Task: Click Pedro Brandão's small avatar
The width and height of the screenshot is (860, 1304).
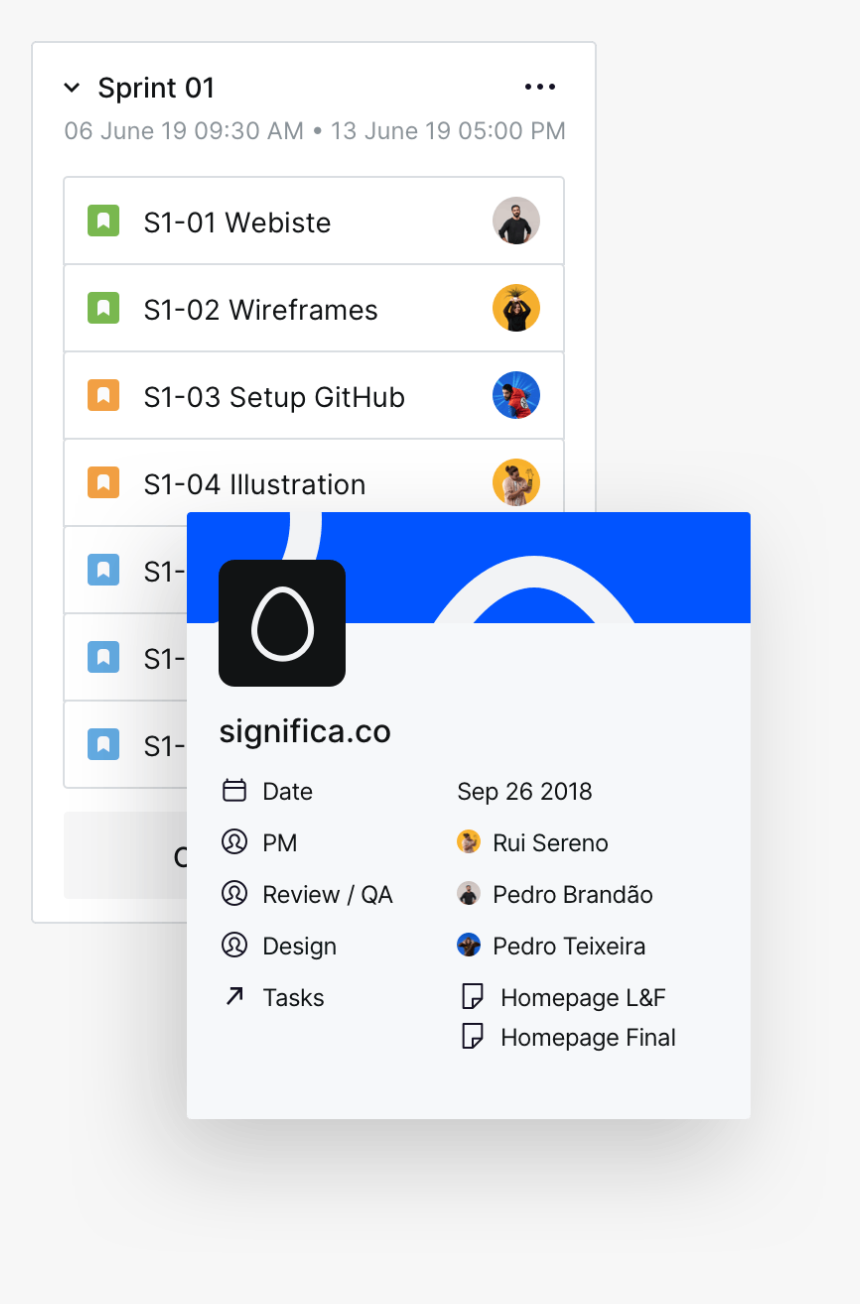Action: [x=468, y=894]
